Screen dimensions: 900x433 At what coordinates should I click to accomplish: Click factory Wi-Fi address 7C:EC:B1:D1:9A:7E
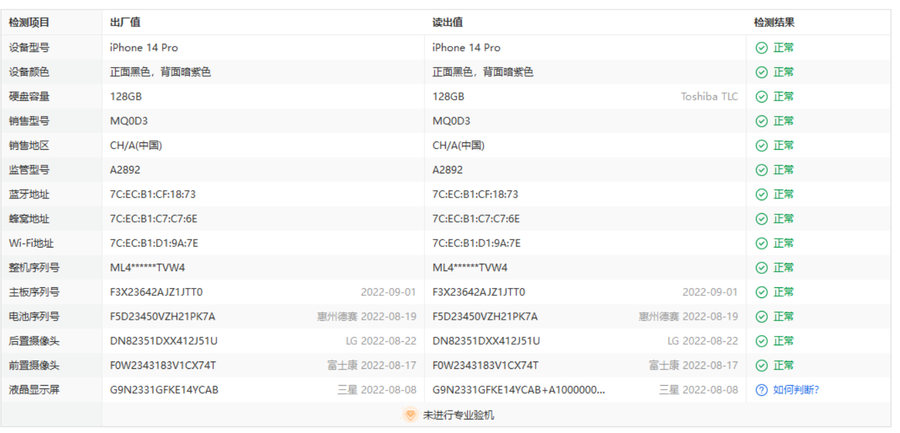[154, 243]
